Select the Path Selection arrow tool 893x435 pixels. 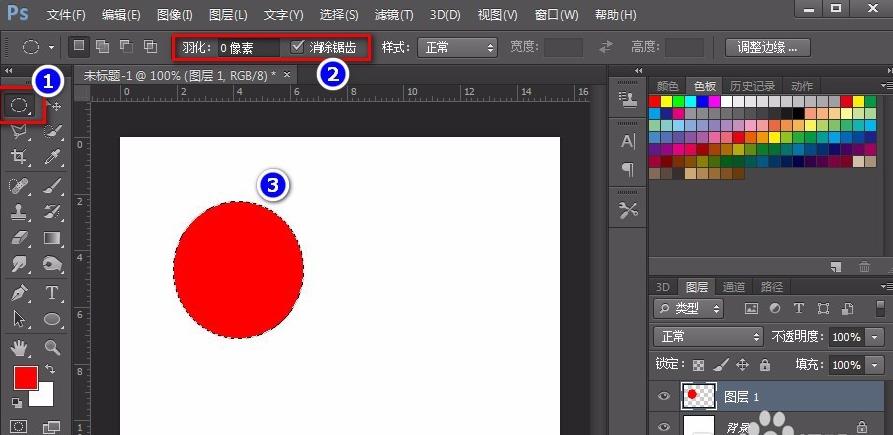coord(19,319)
